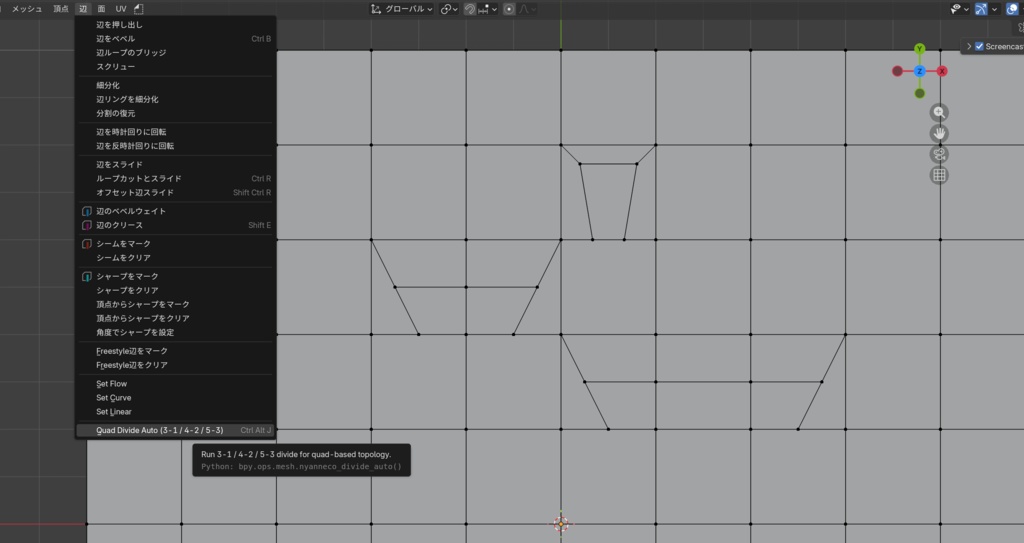Select シャープをクリア
This screenshot has width=1024, height=543.
tap(176, 291)
